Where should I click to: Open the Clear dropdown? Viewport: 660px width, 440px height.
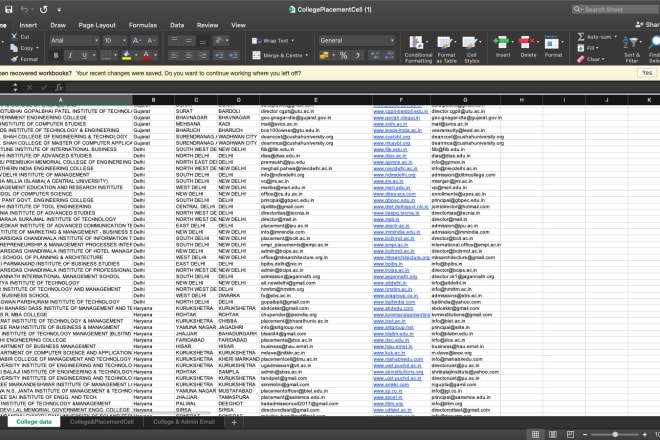point(591,59)
